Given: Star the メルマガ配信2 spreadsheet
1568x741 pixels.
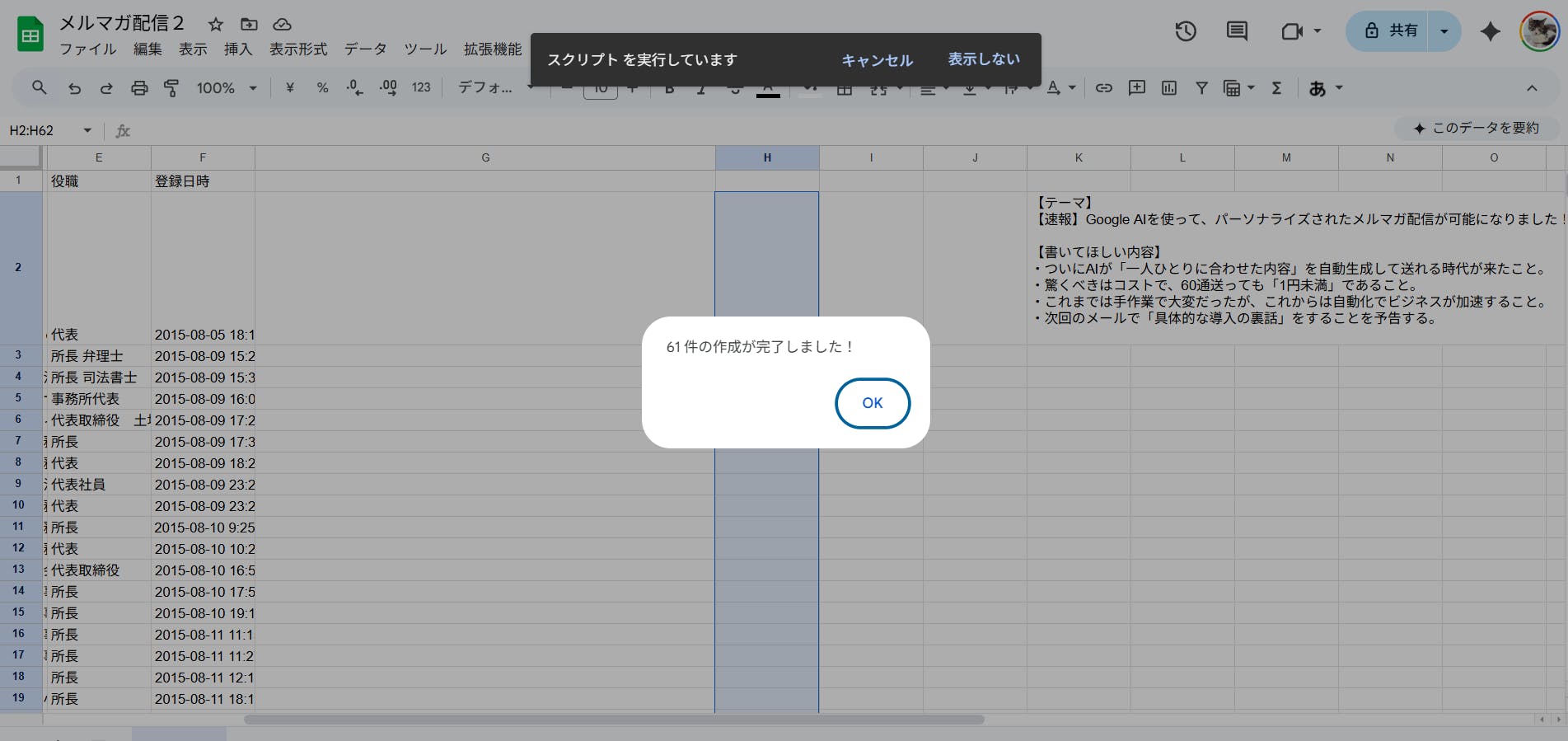Looking at the screenshot, I should click(x=216, y=25).
